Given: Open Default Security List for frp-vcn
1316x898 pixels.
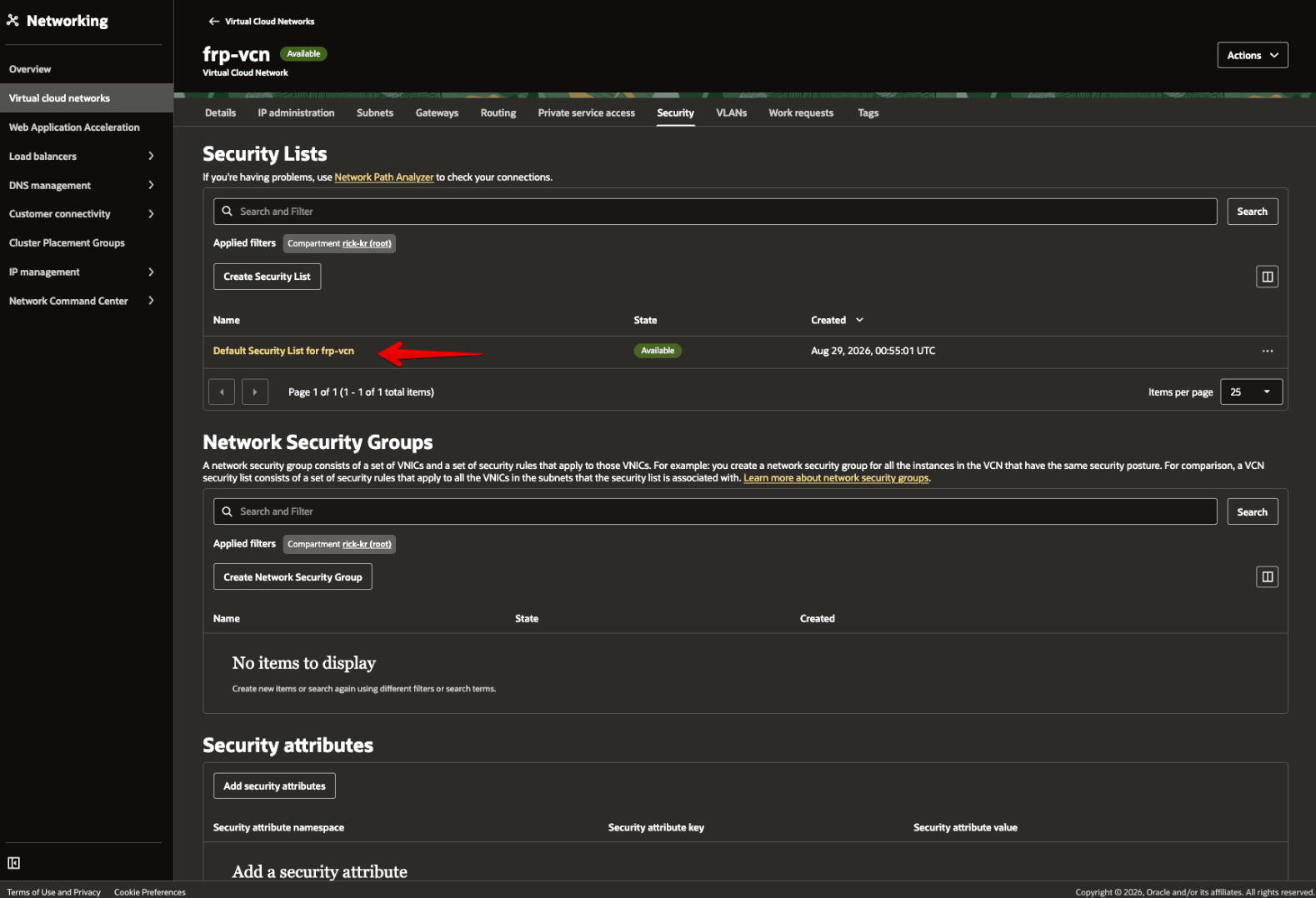Looking at the screenshot, I should [x=283, y=351].
